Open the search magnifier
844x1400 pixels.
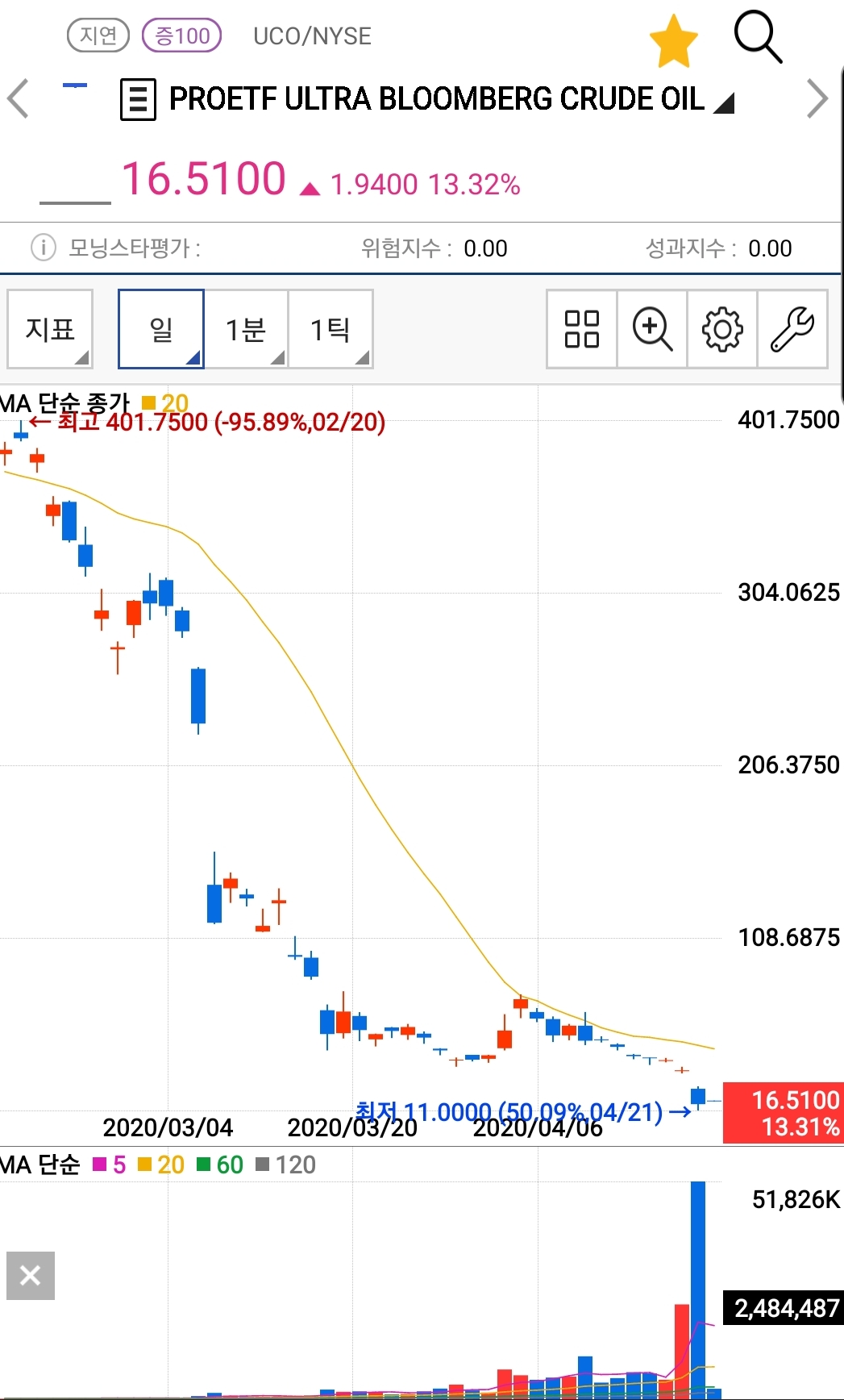(758, 37)
